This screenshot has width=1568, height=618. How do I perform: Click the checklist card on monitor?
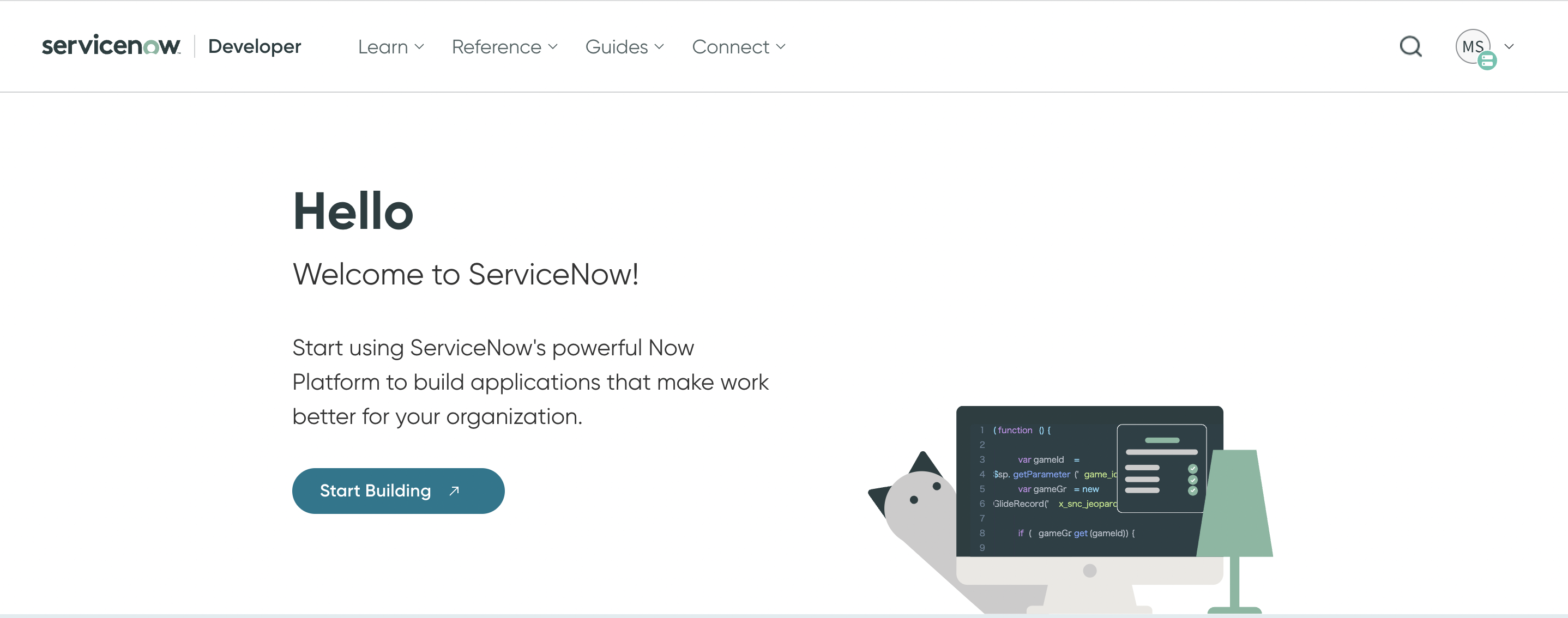[x=1161, y=468]
